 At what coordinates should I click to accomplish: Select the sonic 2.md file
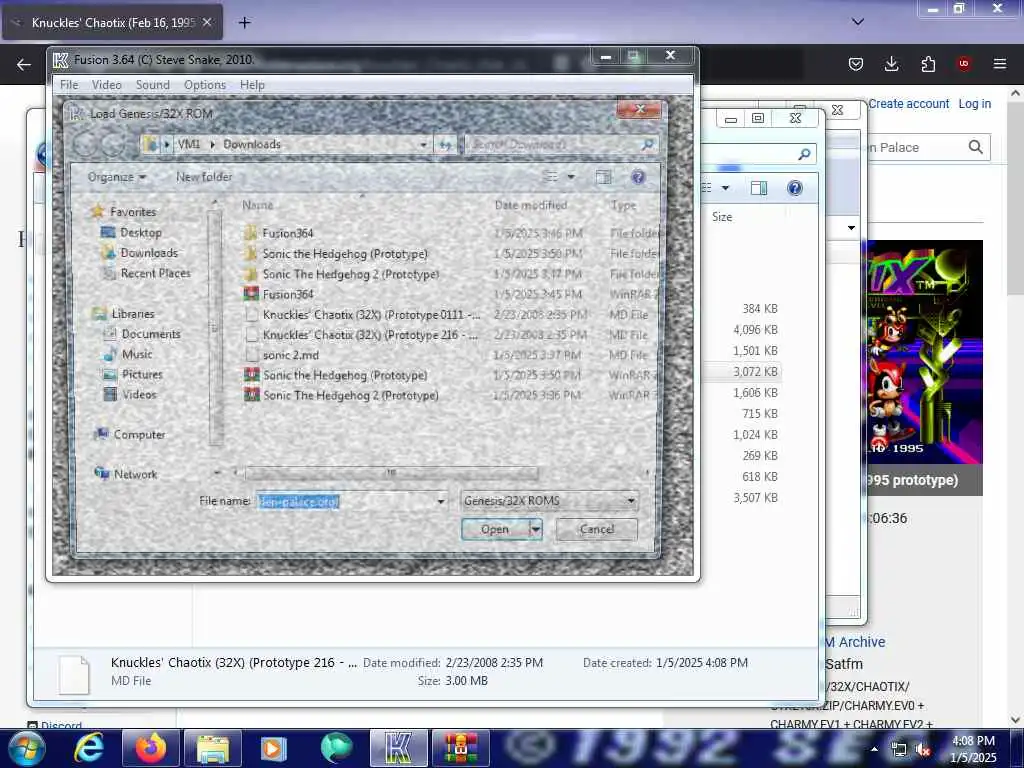click(x=281, y=355)
